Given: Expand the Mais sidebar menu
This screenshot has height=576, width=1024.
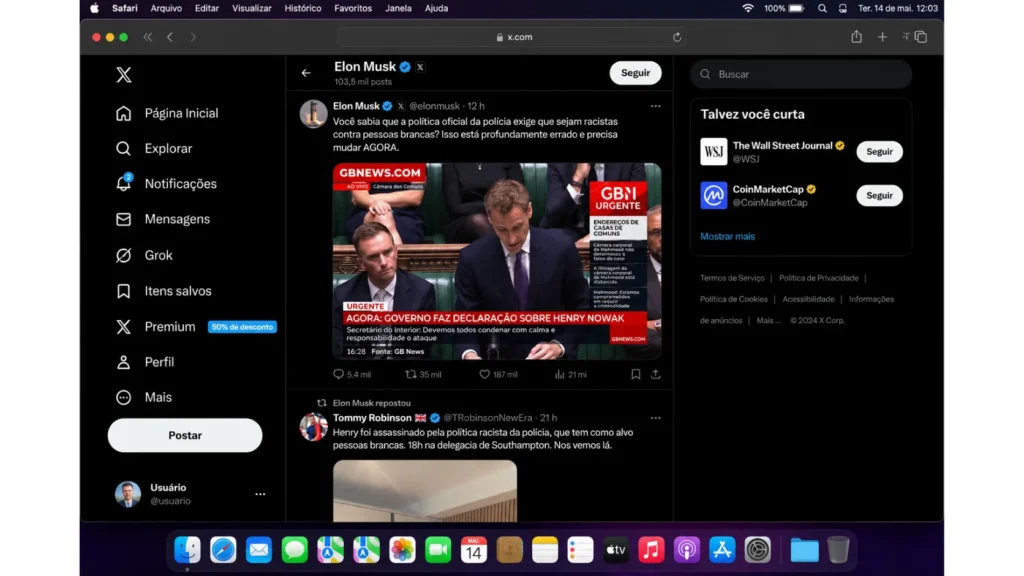Looking at the screenshot, I should (x=143, y=397).
